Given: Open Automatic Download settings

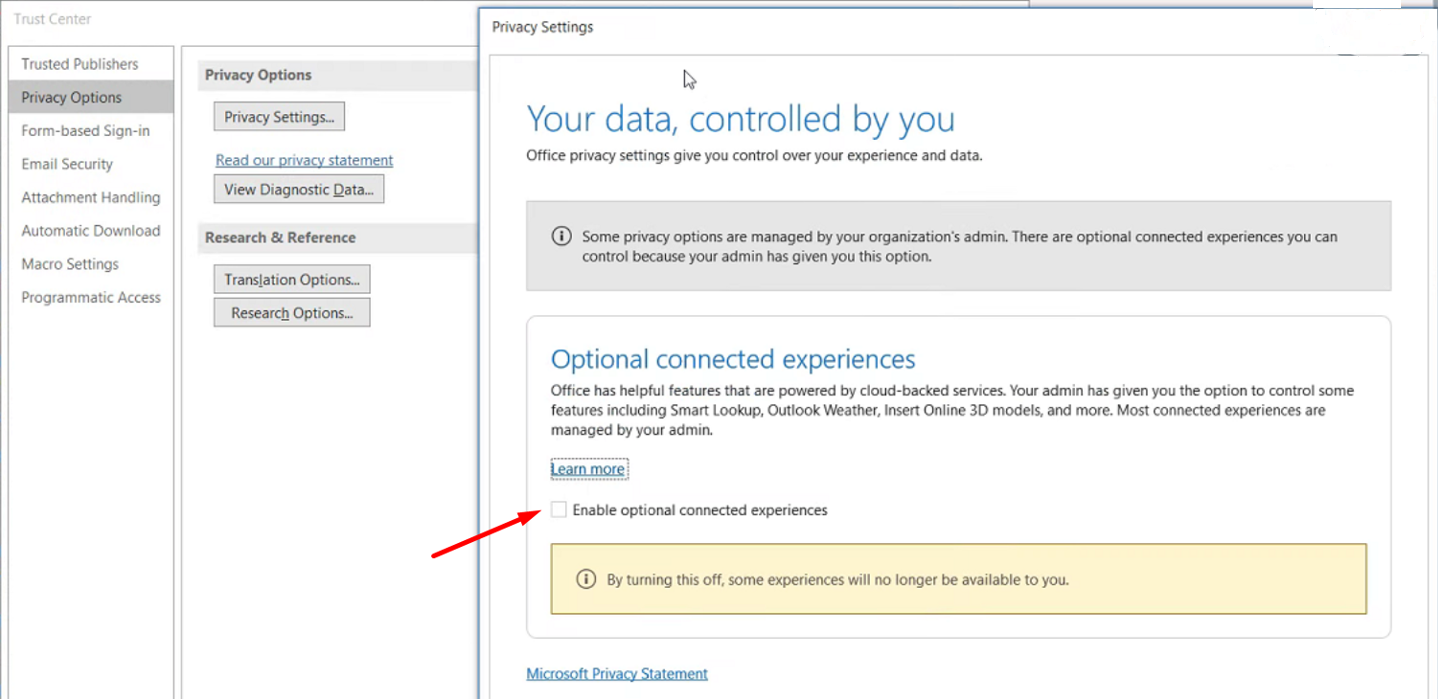Looking at the screenshot, I should pyautogui.click(x=91, y=230).
